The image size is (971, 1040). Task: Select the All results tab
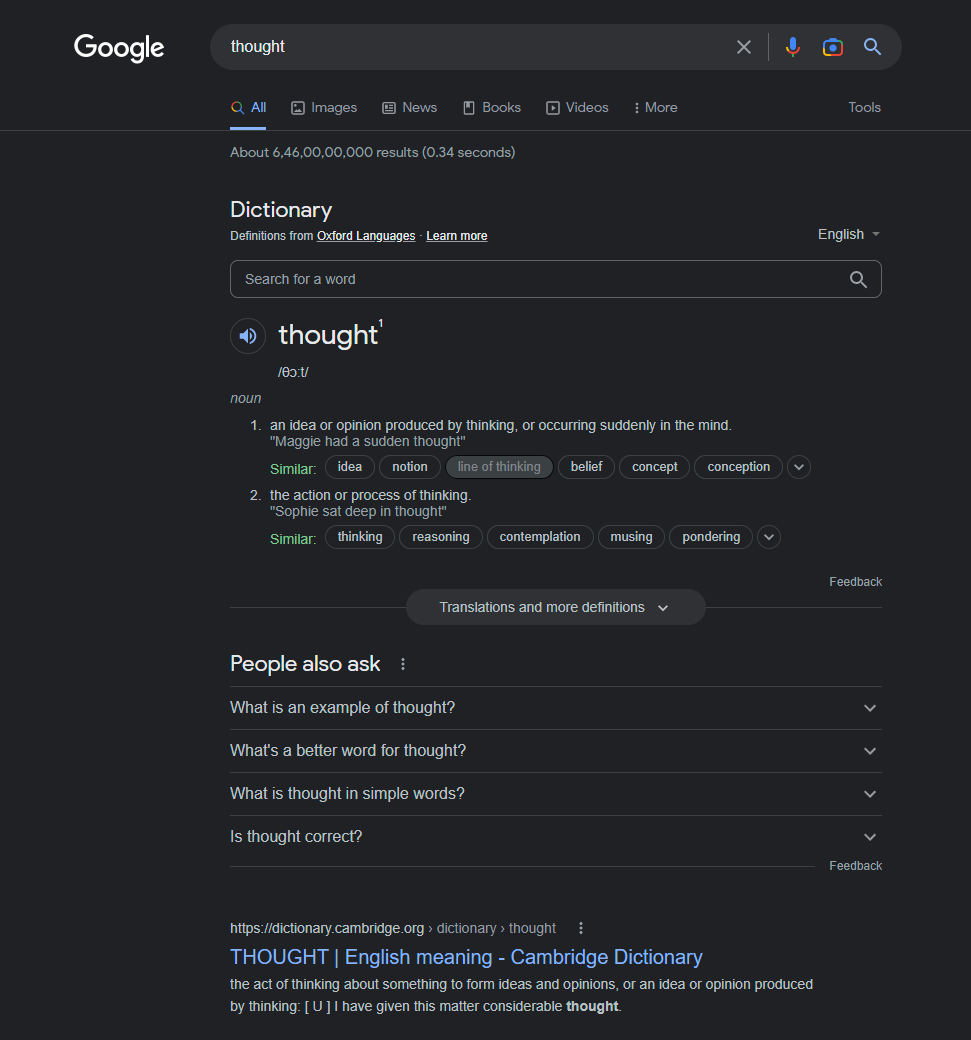tap(249, 107)
